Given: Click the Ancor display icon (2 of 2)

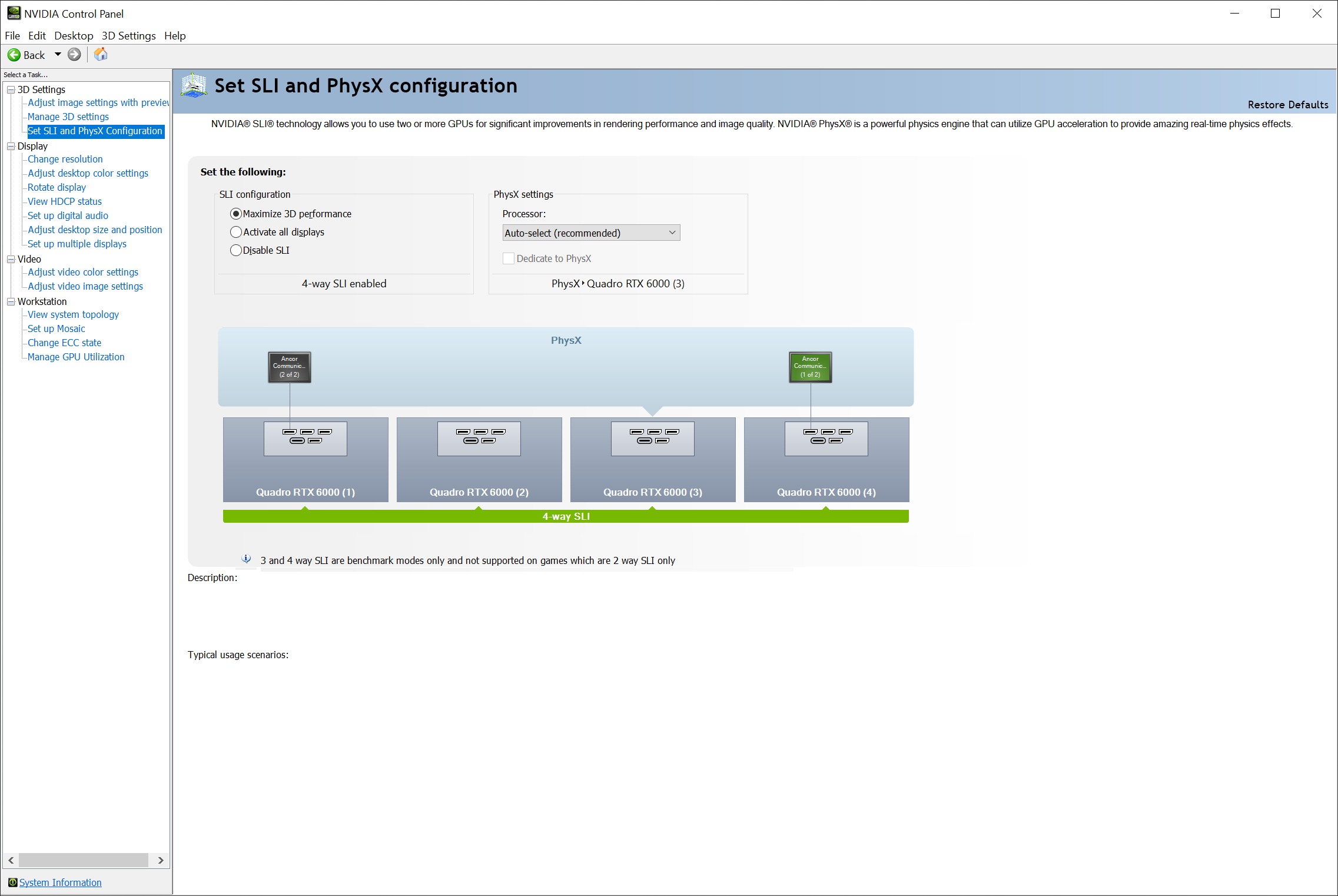Looking at the screenshot, I should (x=289, y=367).
